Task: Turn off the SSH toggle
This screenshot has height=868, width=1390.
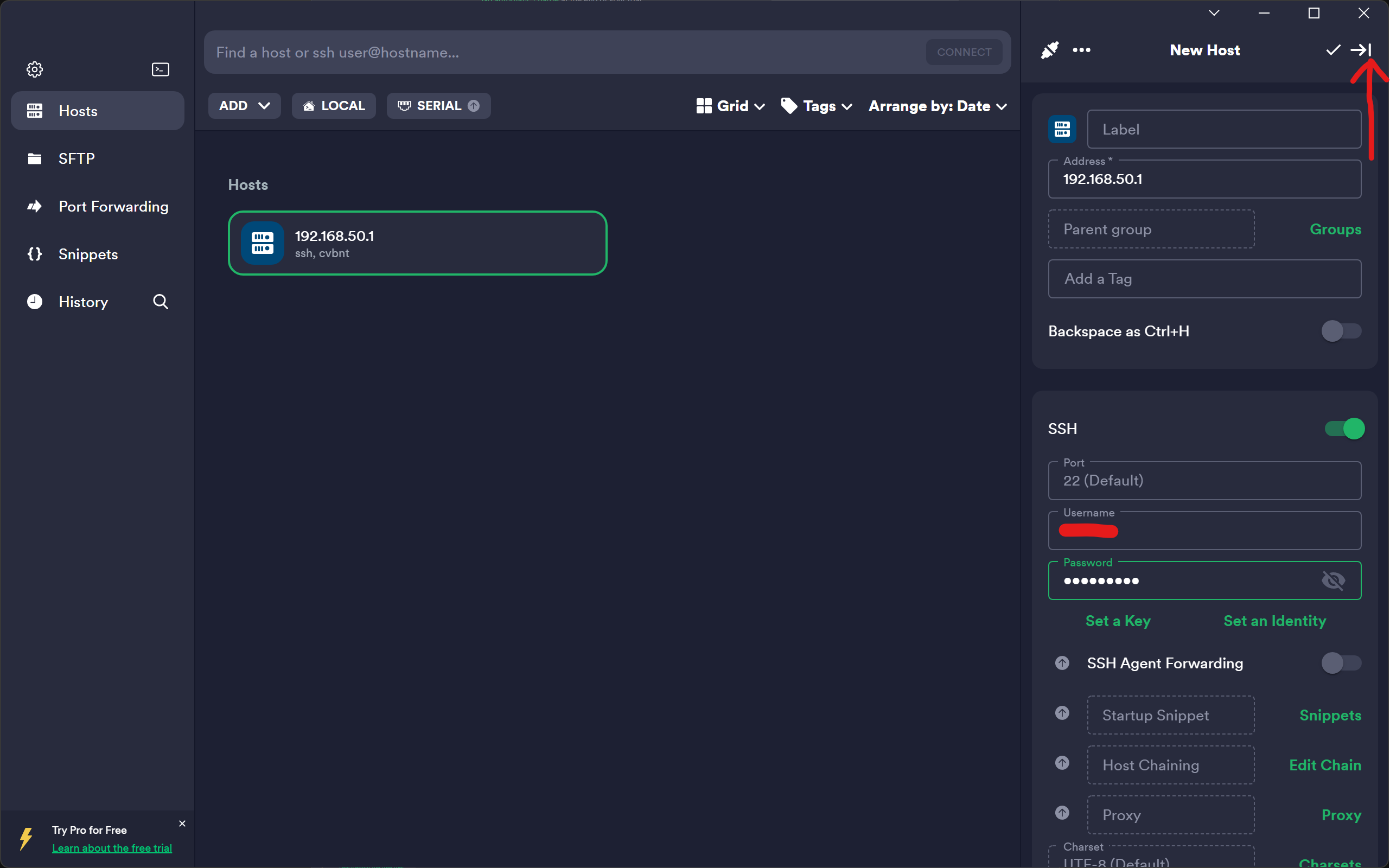Action: tap(1344, 429)
